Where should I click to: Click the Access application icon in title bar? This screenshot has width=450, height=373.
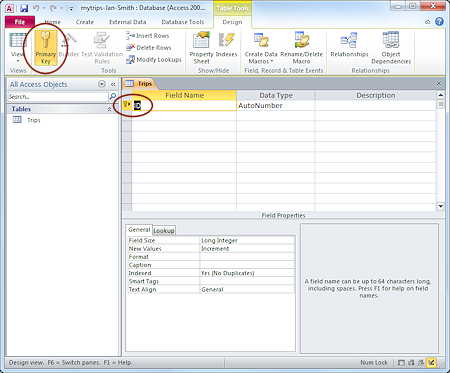[x=10, y=8]
